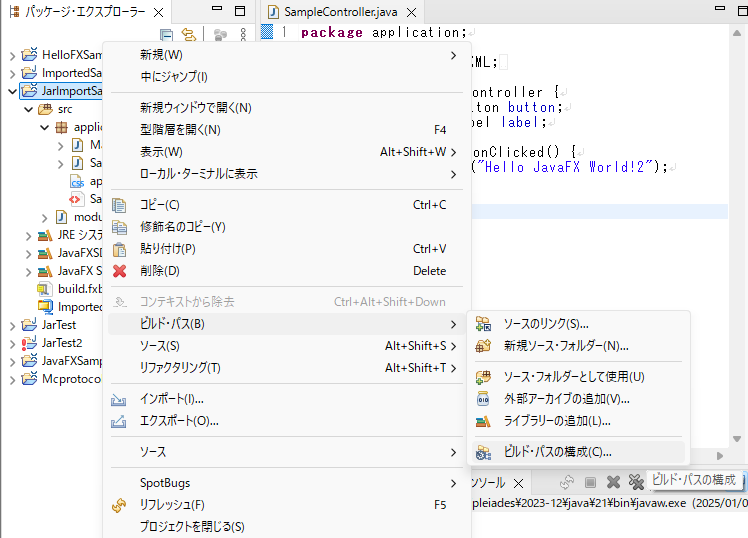Minimize the Package Explorer panel
Image resolution: width=748 pixels, height=538 pixels.
217,9
